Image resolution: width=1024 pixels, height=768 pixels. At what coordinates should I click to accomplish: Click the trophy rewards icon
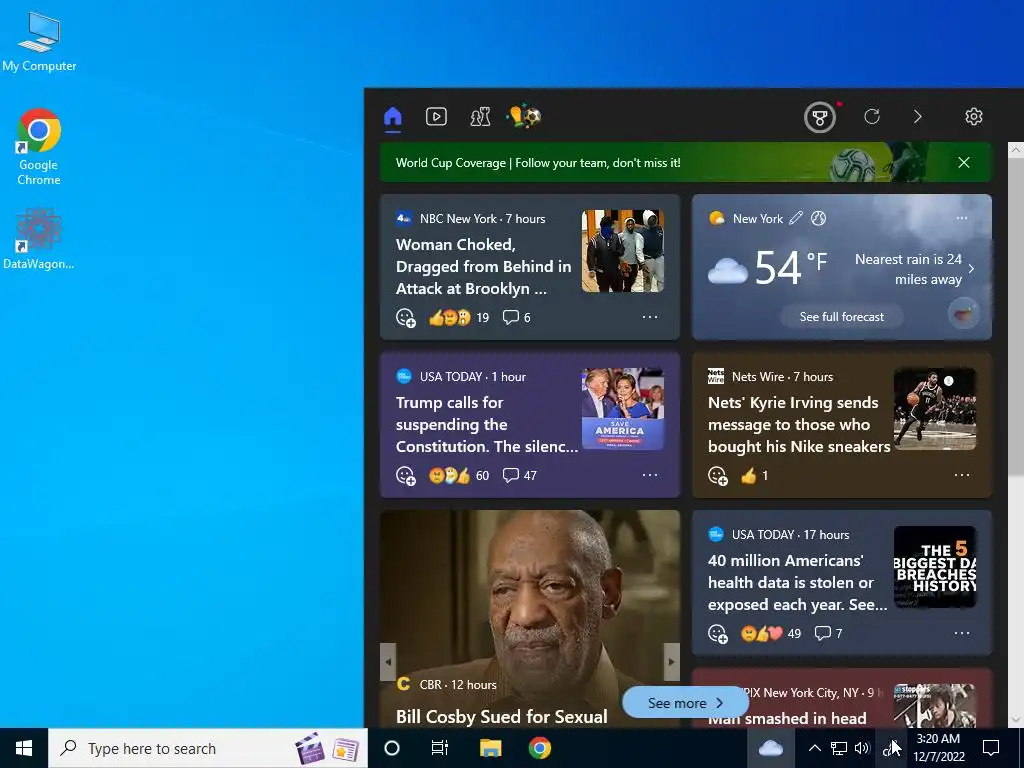tap(820, 118)
